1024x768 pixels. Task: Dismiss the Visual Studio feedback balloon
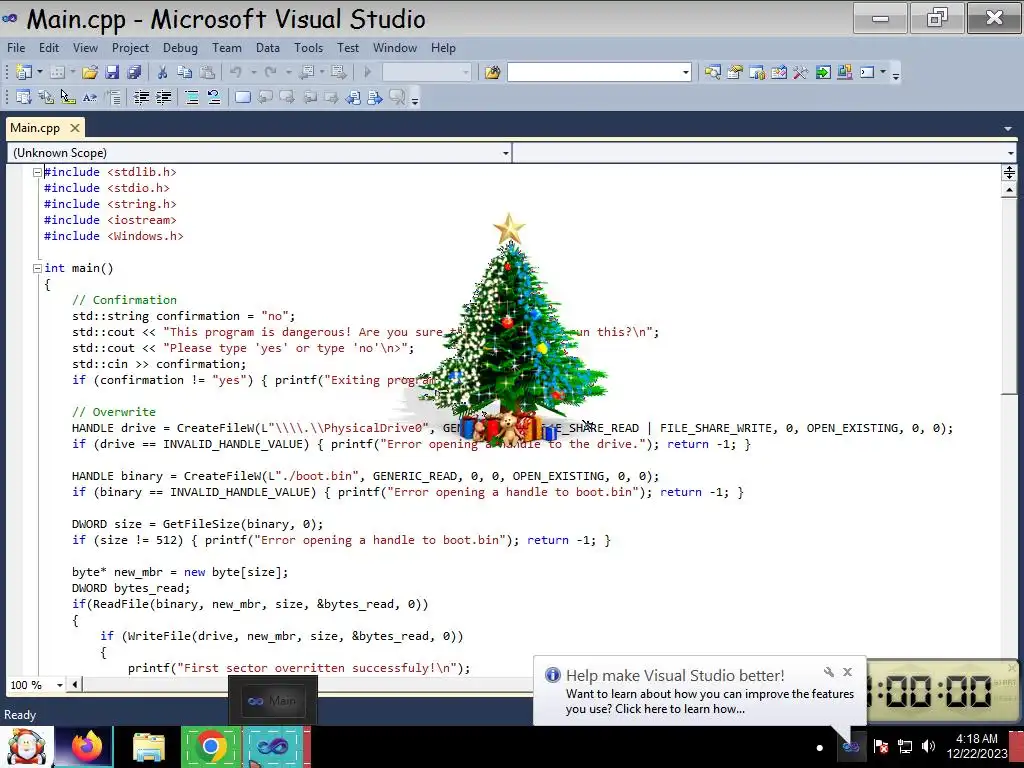point(847,672)
